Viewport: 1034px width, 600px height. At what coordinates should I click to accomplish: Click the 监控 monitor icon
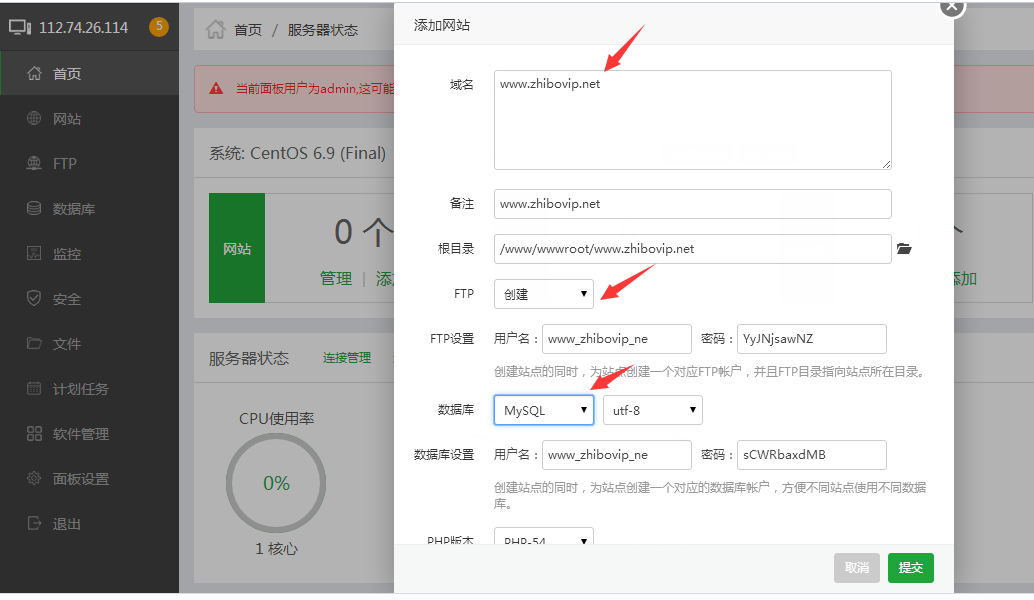tap(34, 254)
